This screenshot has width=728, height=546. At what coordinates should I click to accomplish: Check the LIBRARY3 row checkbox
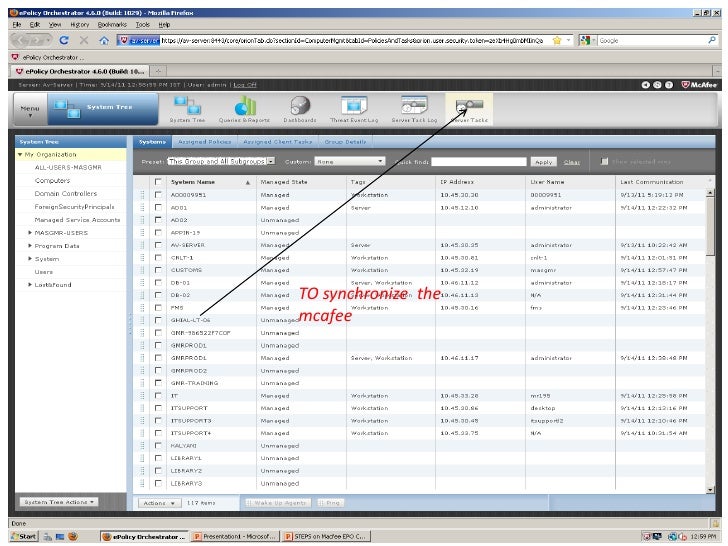pos(158,483)
